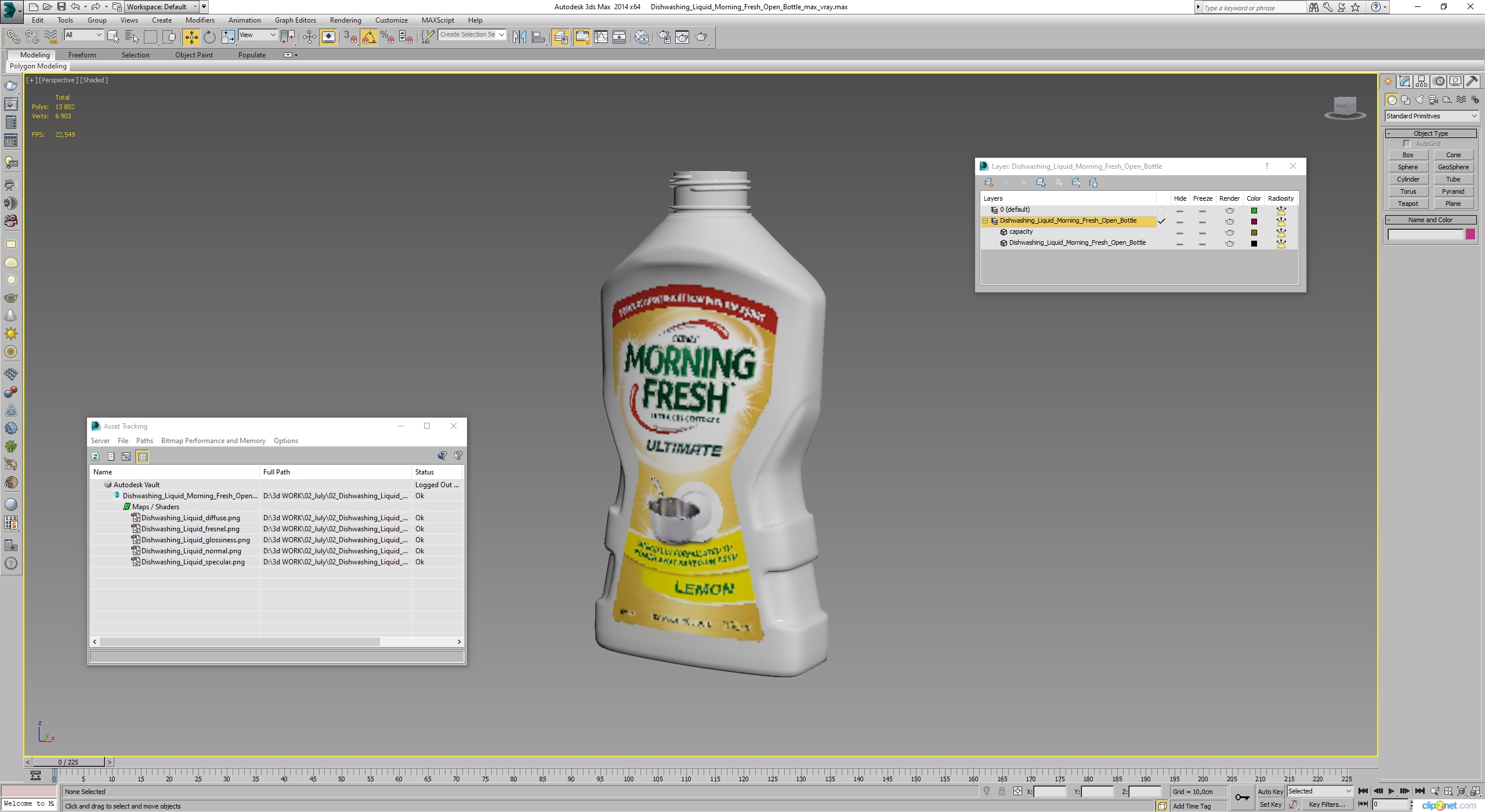Open the Paths menu in Asset Tracking
Viewport: 1485px width, 812px height.
click(144, 441)
